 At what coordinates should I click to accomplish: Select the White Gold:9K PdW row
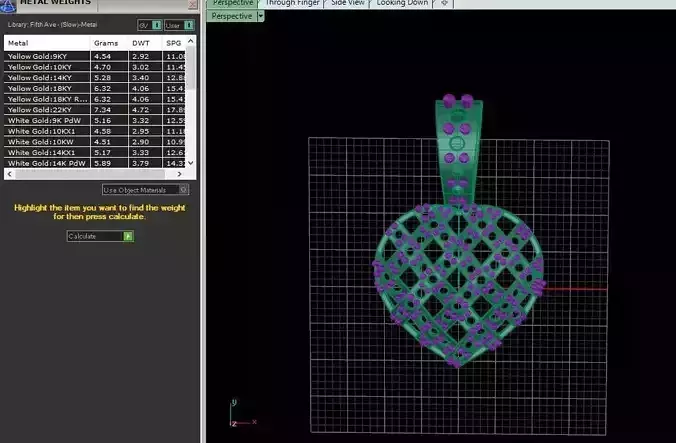(95, 120)
